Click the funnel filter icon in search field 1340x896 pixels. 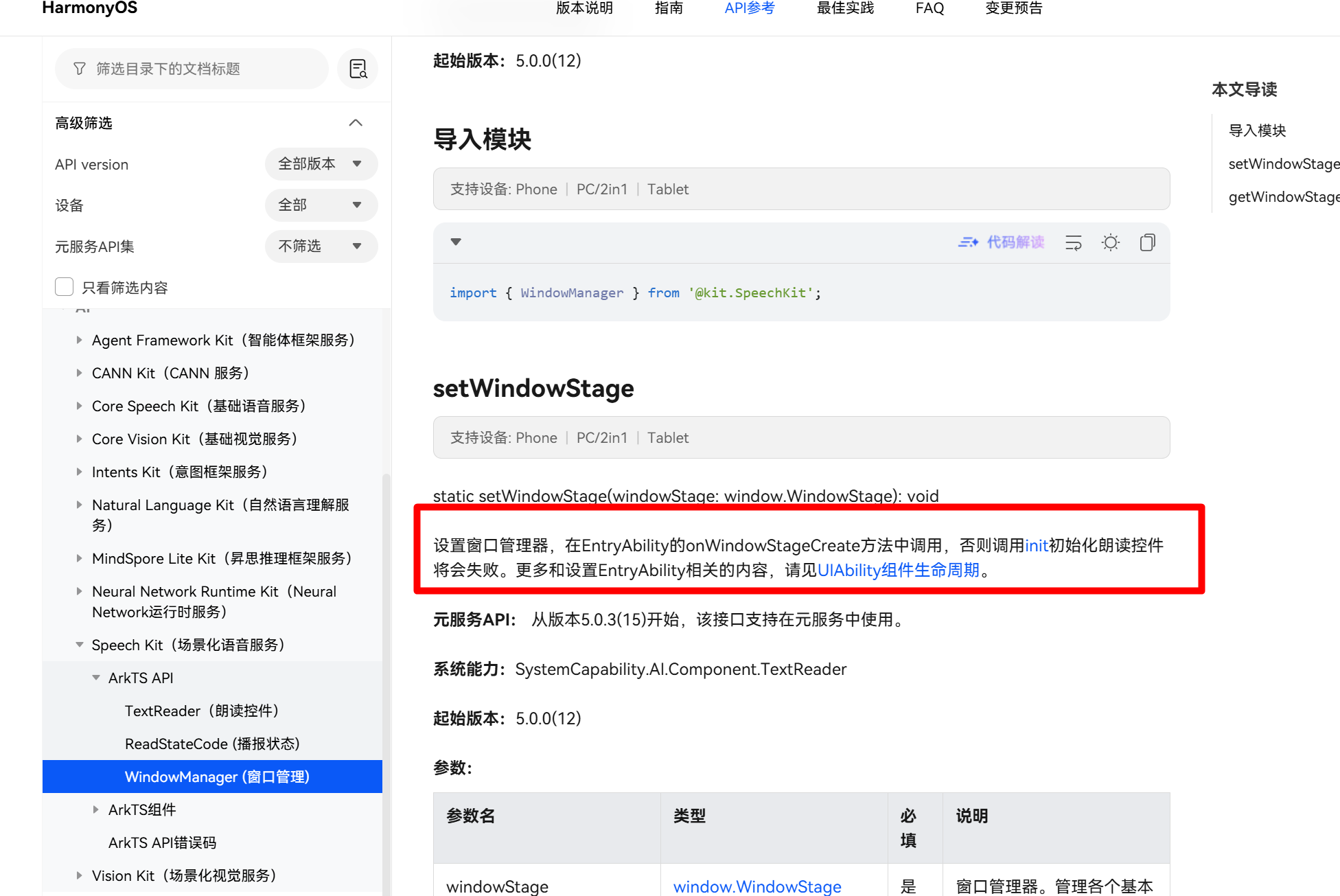click(80, 69)
